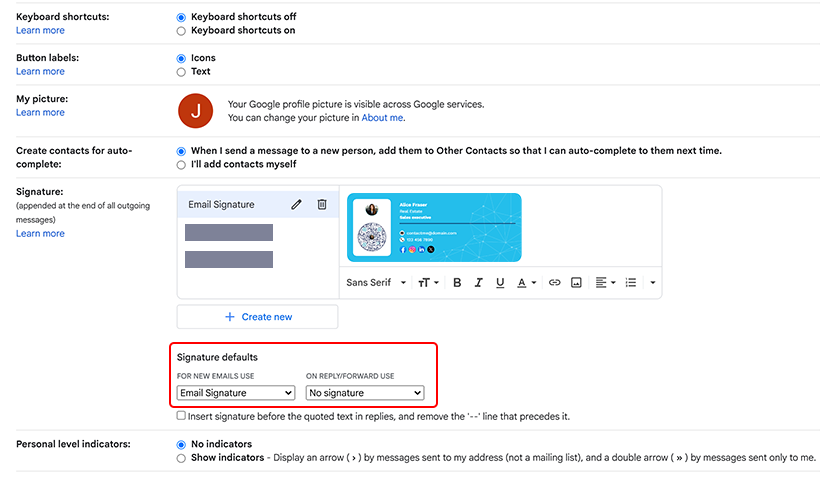The image size is (820, 480).
Task: Delete Email Signature using trash icon
Action: pyautogui.click(x=322, y=204)
